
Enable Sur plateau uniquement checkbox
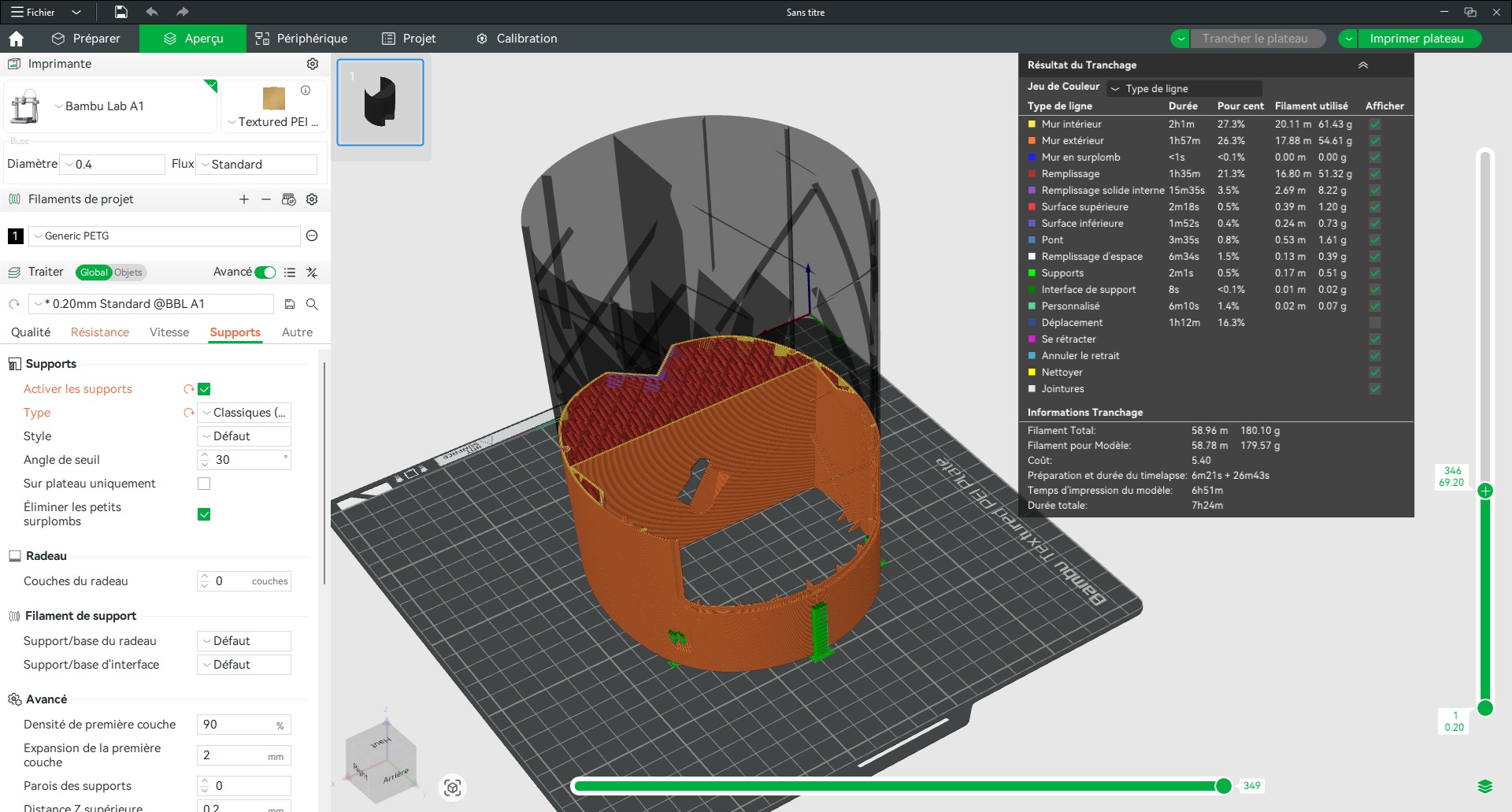click(x=204, y=484)
